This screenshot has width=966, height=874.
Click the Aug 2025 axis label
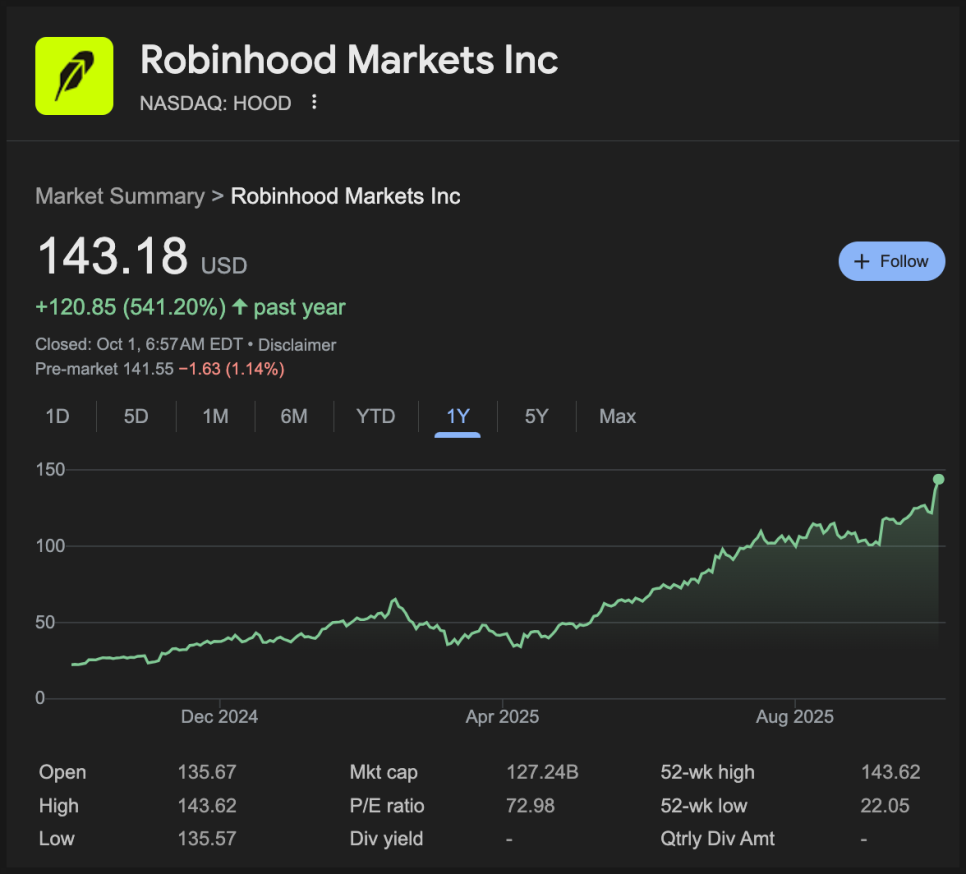[x=795, y=717]
